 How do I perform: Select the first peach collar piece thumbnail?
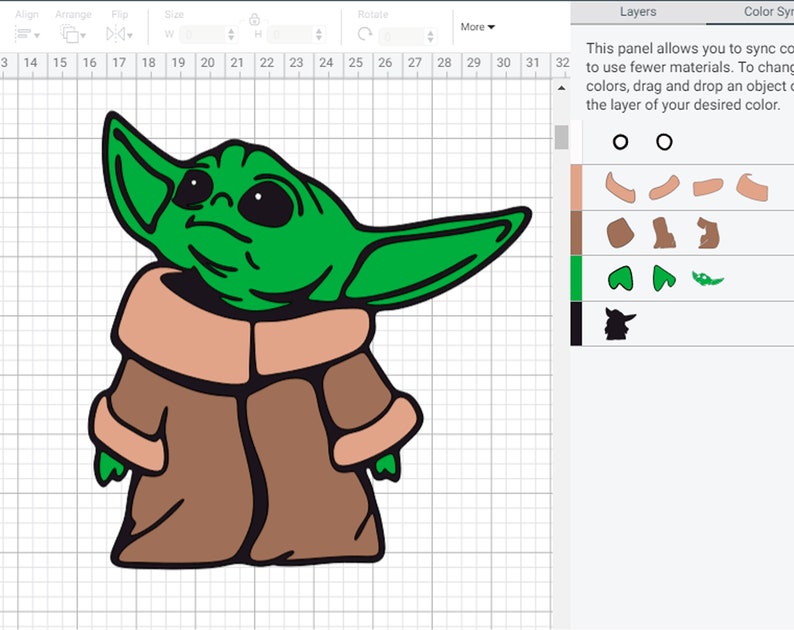click(620, 188)
